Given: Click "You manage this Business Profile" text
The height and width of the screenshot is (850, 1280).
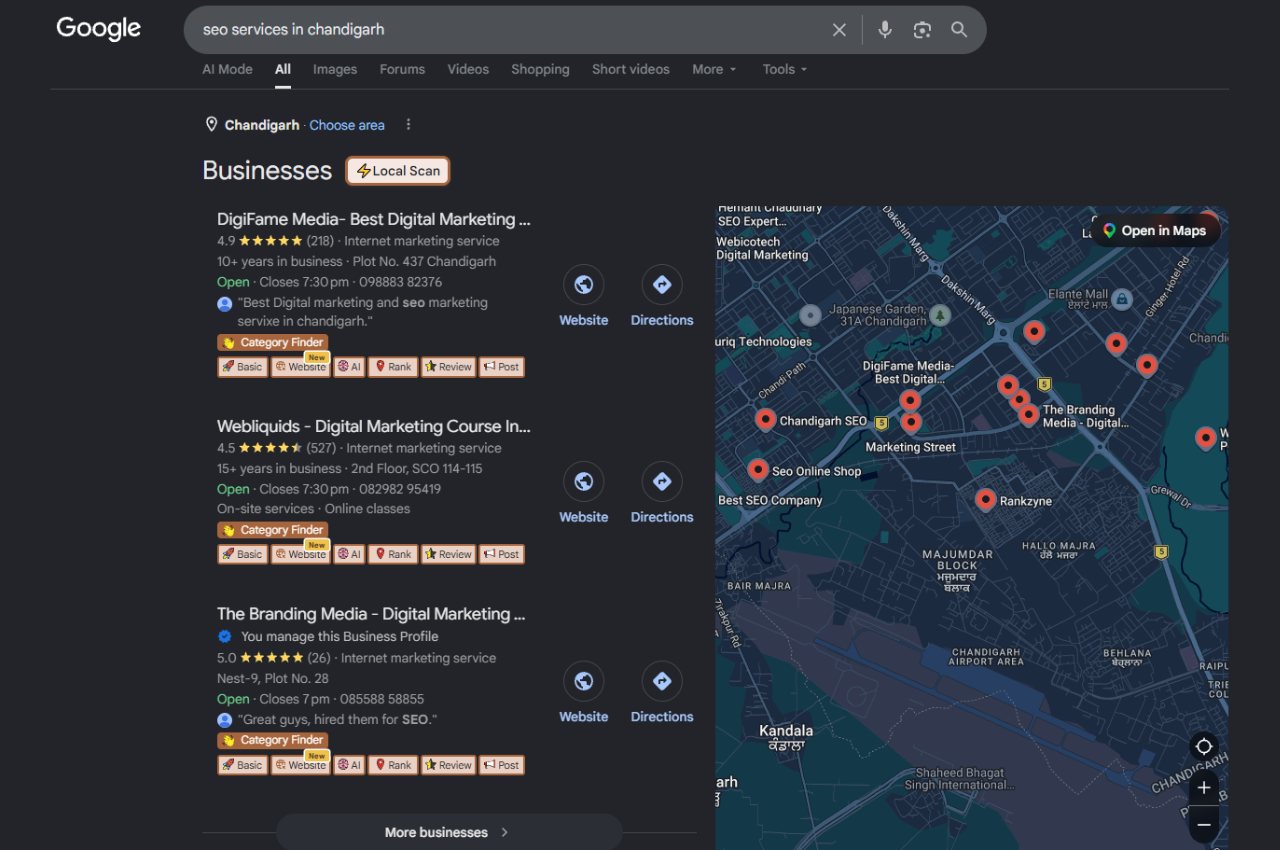Looking at the screenshot, I should click(340, 636).
